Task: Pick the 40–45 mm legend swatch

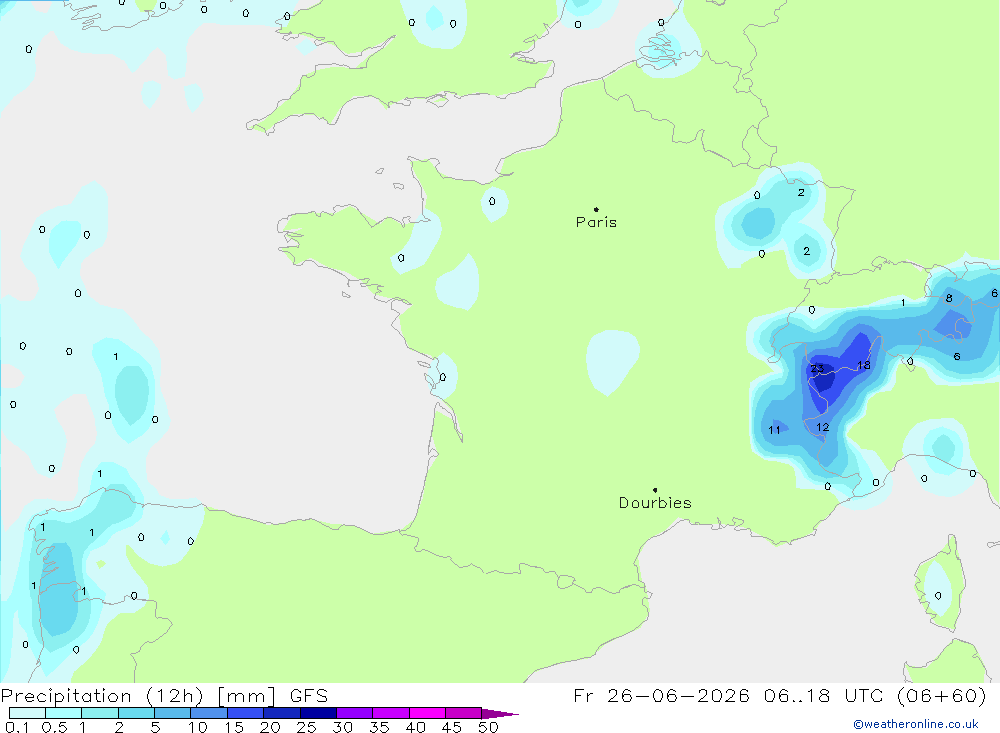Action: pyautogui.click(x=427, y=713)
